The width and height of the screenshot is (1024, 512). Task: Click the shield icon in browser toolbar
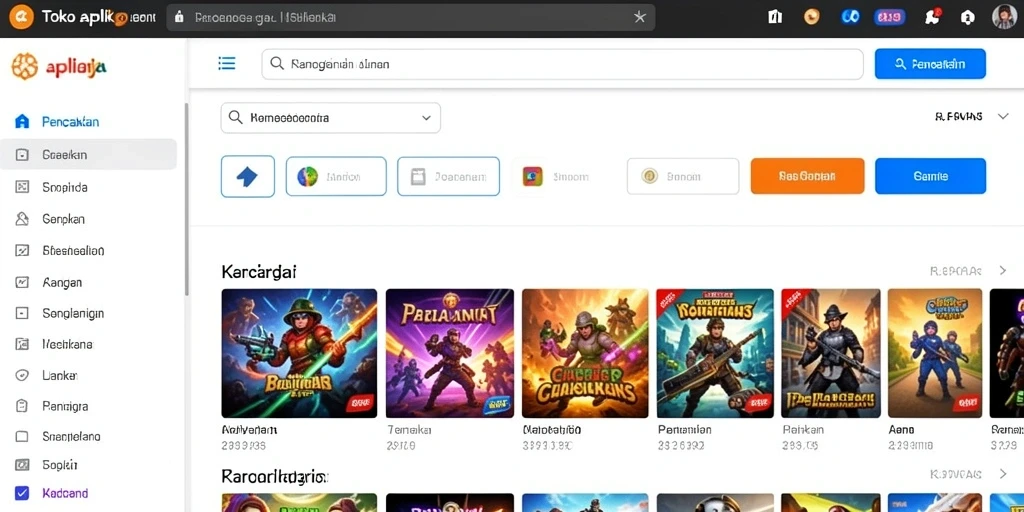click(968, 18)
